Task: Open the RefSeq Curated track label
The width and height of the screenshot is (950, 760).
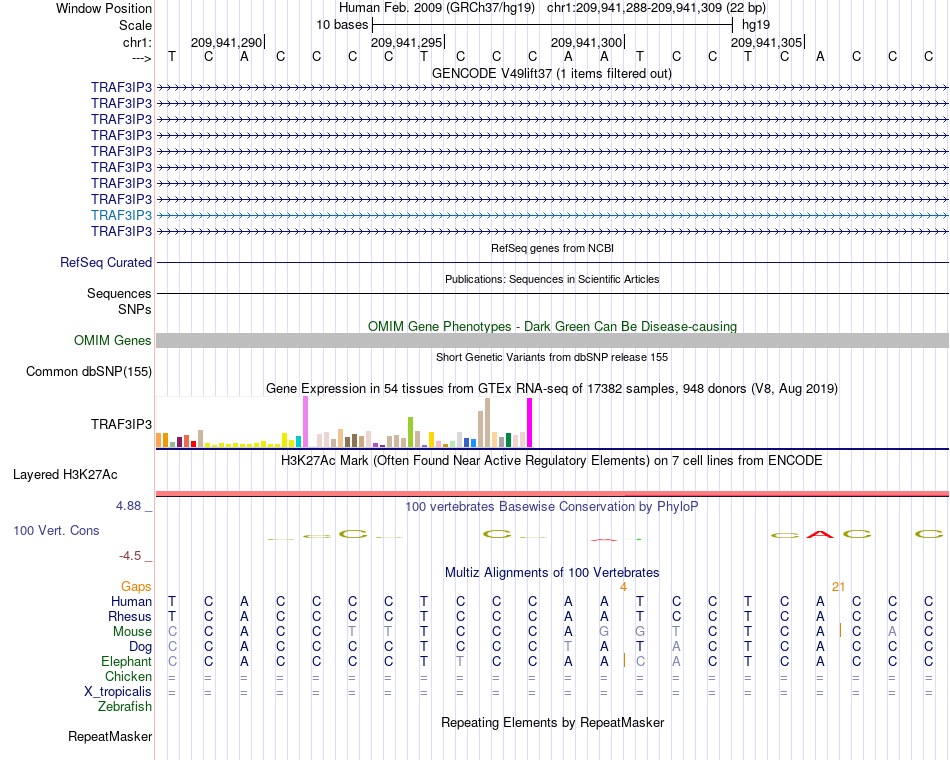Action: click(106, 262)
